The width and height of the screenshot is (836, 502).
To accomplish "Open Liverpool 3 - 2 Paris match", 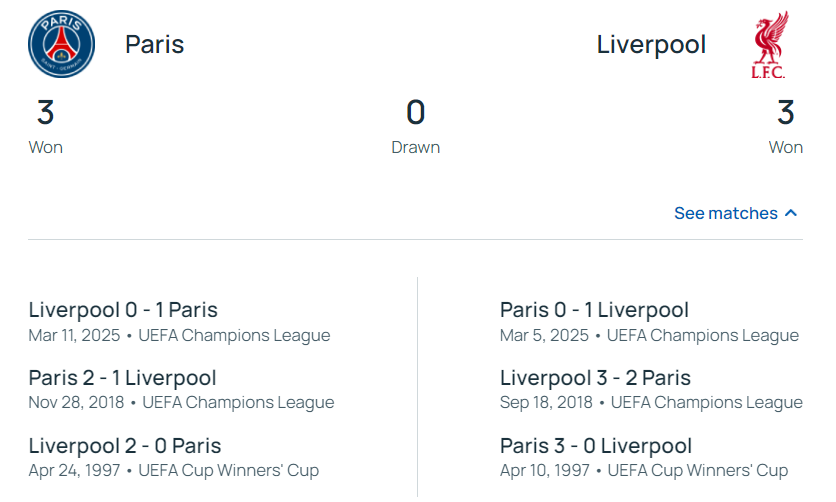I will point(595,378).
